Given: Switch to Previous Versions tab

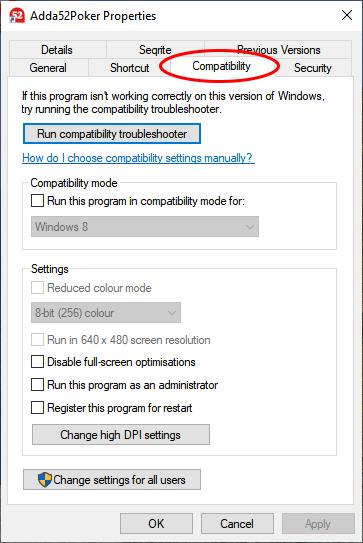Looking at the screenshot, I should 278,50.
